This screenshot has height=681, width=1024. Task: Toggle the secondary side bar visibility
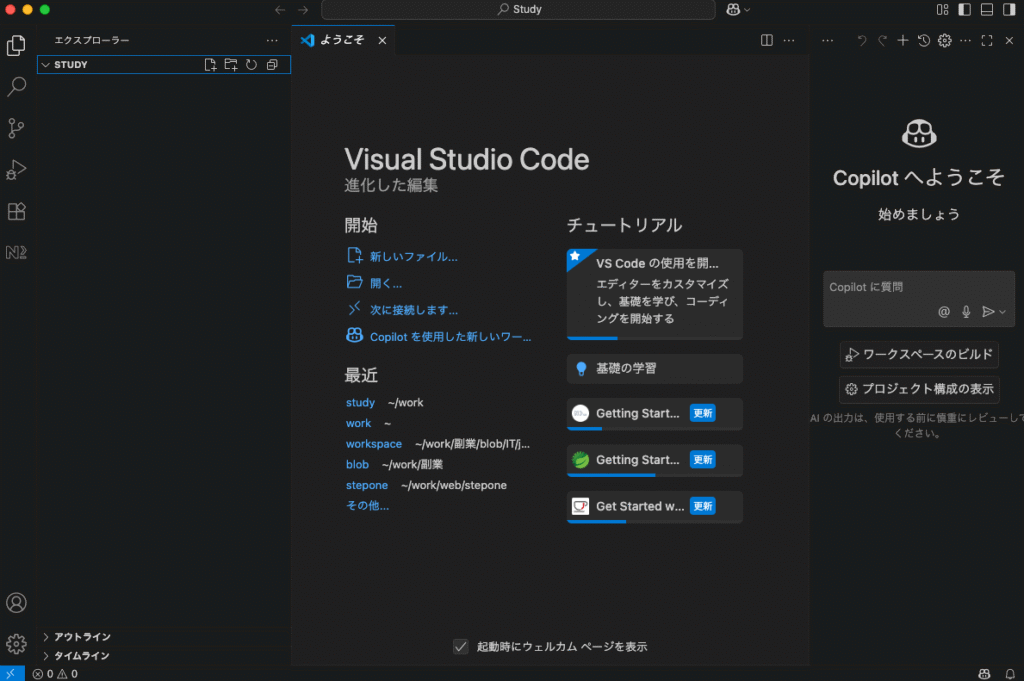pos(1009,10)
